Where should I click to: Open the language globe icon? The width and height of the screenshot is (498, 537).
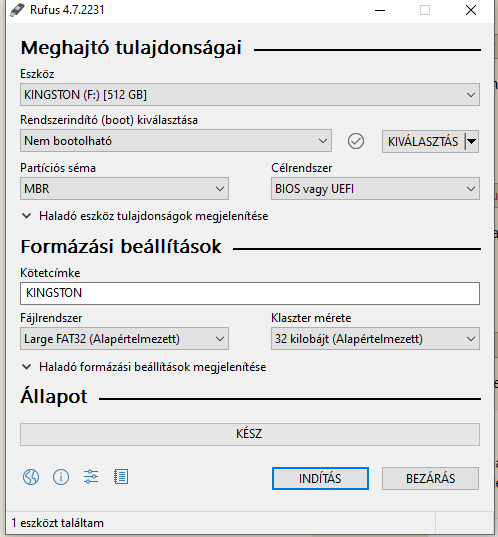click(x=31, y=477)
